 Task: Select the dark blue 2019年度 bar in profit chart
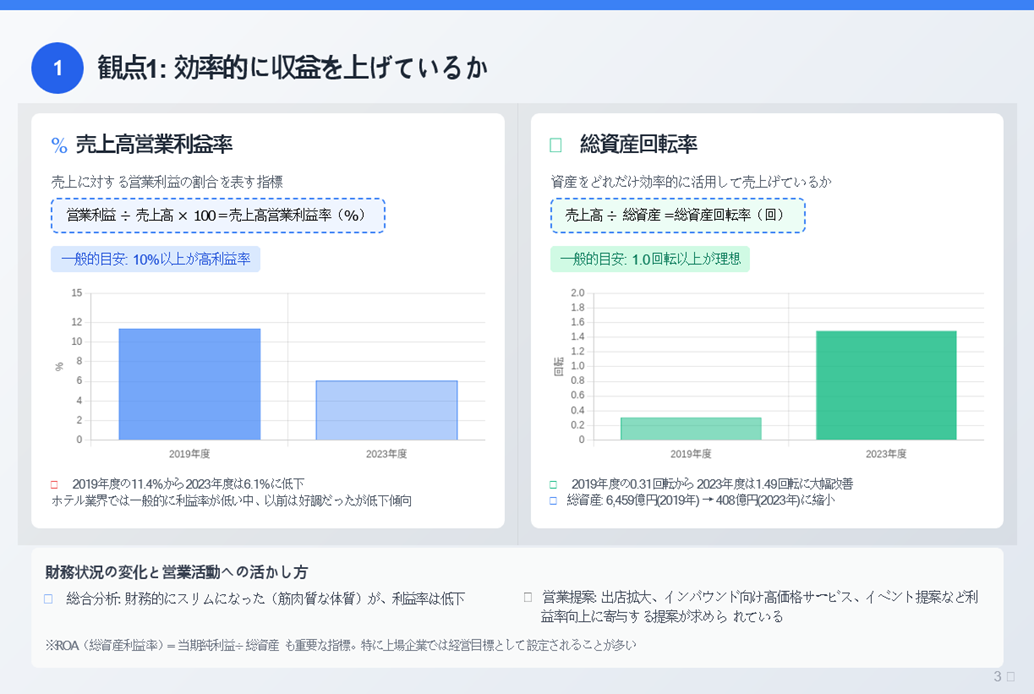tap(189, 384)
